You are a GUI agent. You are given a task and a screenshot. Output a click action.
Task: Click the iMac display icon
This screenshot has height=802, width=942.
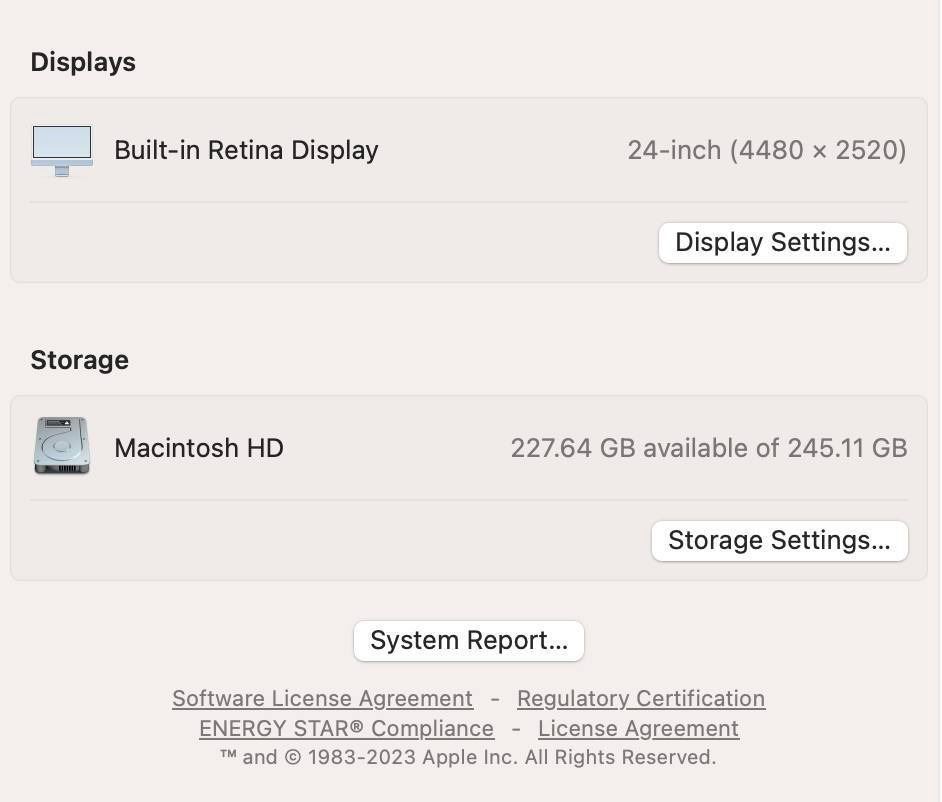(x=62, y=150)
